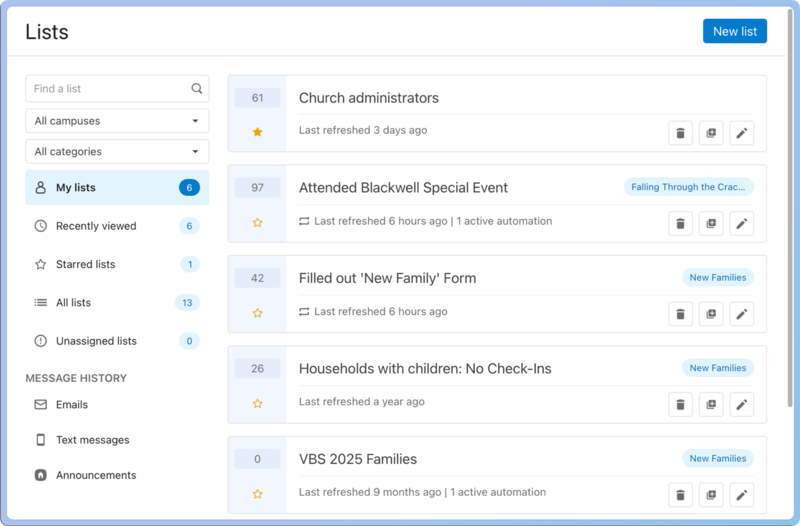Image resolution: width=800 pixels, height=526 pixels.
Task: Duplicate the Households with children list
Action: tap(711, 405)
